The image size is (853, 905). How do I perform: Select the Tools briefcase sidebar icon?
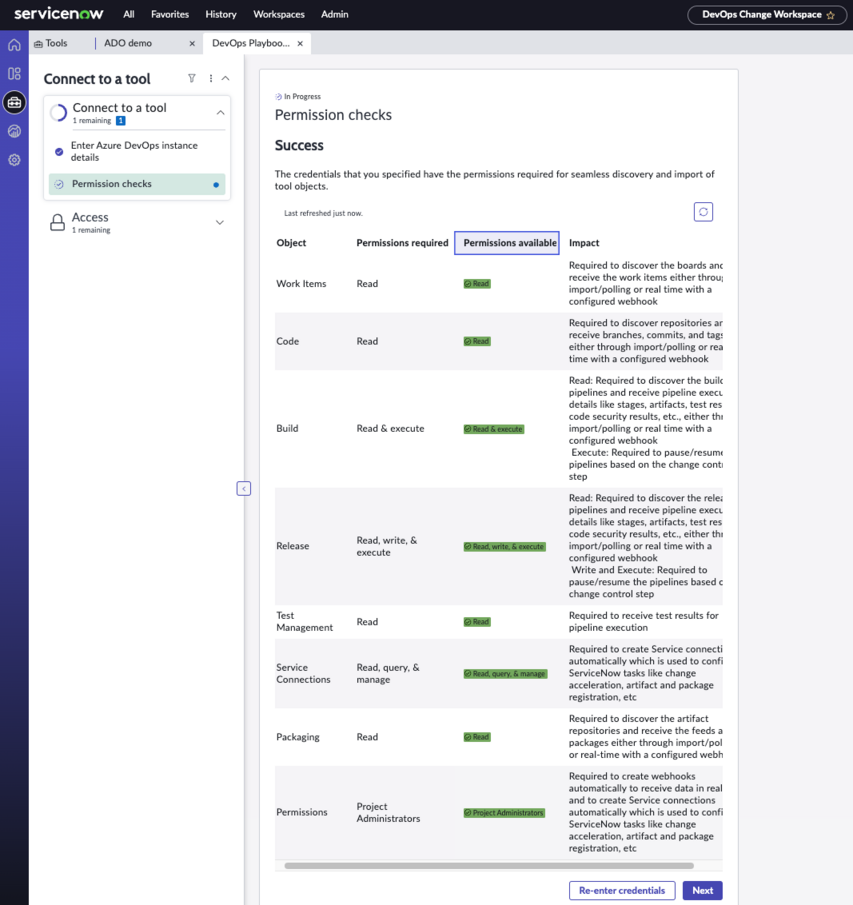pos(14,102)
